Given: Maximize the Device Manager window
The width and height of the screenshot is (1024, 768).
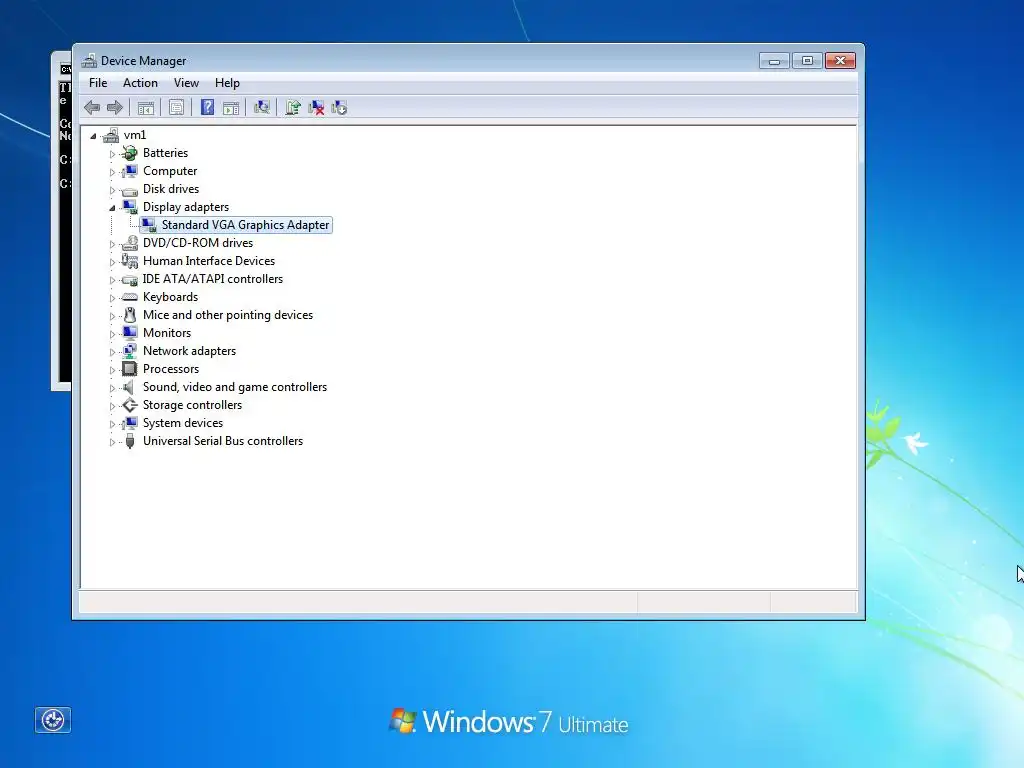Looking at the screenshot, I should pyautogui.click(x=807, y=61).
